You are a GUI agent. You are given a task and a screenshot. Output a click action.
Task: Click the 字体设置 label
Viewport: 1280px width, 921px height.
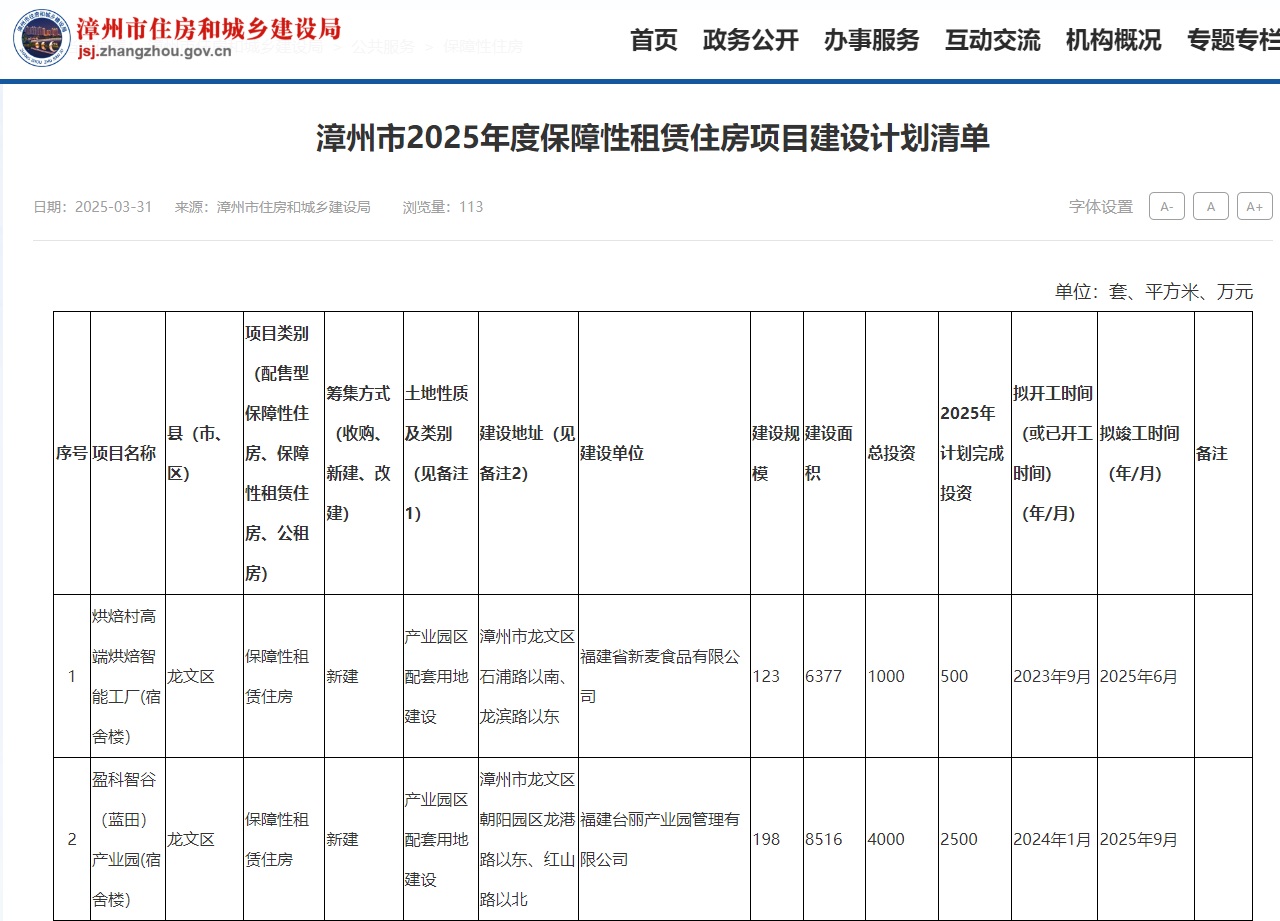1101,207
